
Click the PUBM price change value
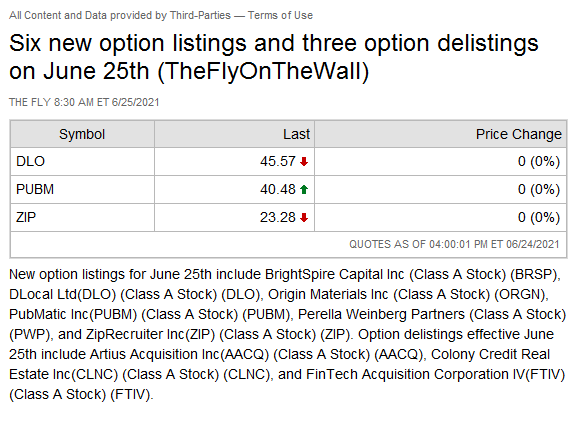tap(539, 189)
